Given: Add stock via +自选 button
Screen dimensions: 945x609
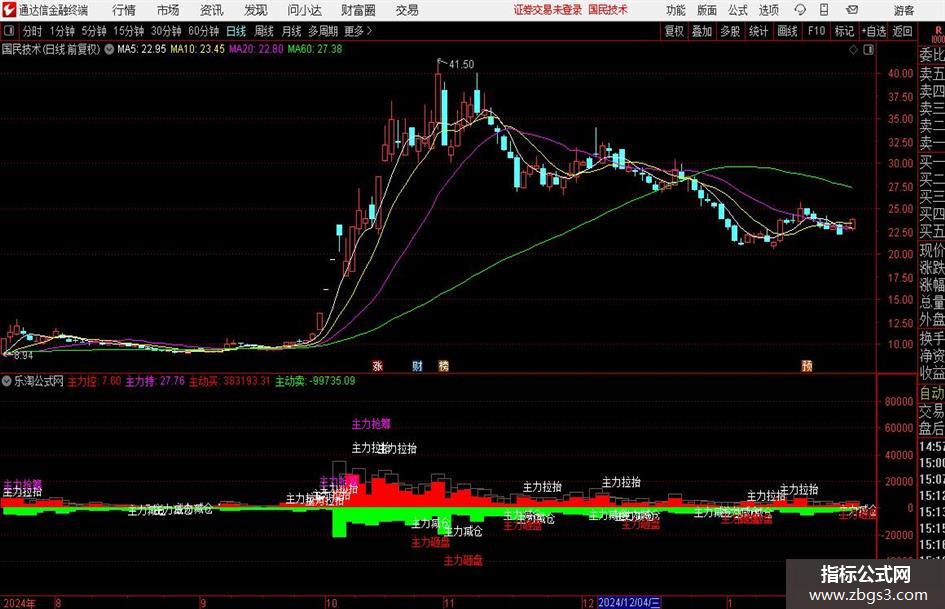Looking at the screenshot, I should (x=874, y=31).
